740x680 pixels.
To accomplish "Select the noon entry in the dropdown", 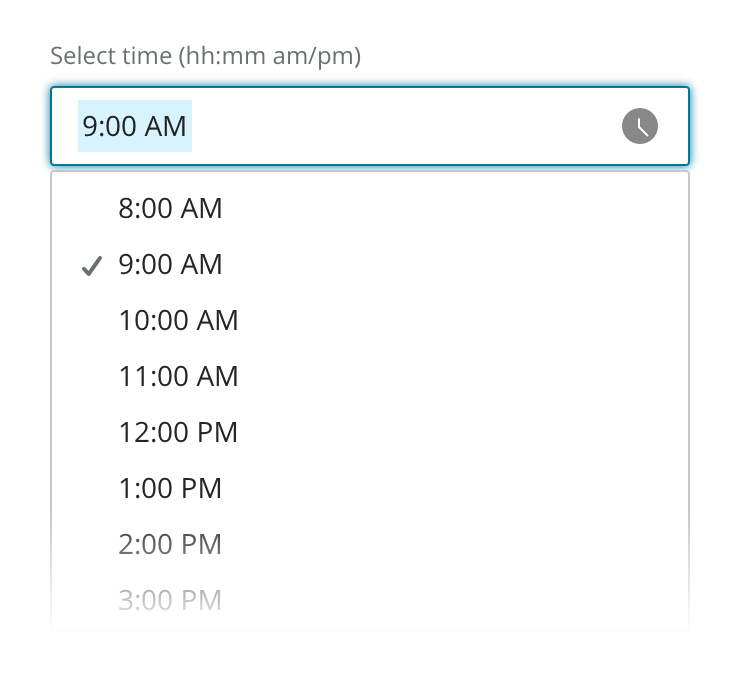I will tap(178, 433).
